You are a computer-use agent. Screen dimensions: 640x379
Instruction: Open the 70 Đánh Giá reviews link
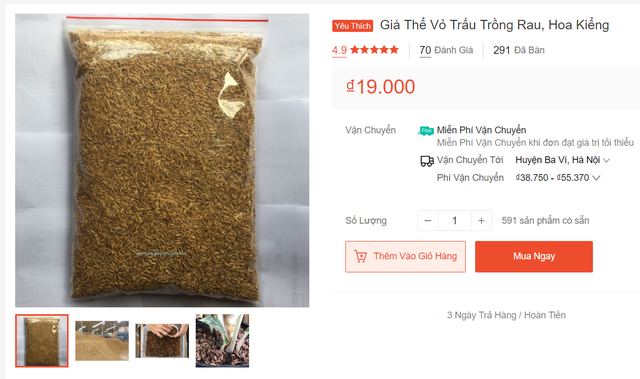tap(446, 50)
